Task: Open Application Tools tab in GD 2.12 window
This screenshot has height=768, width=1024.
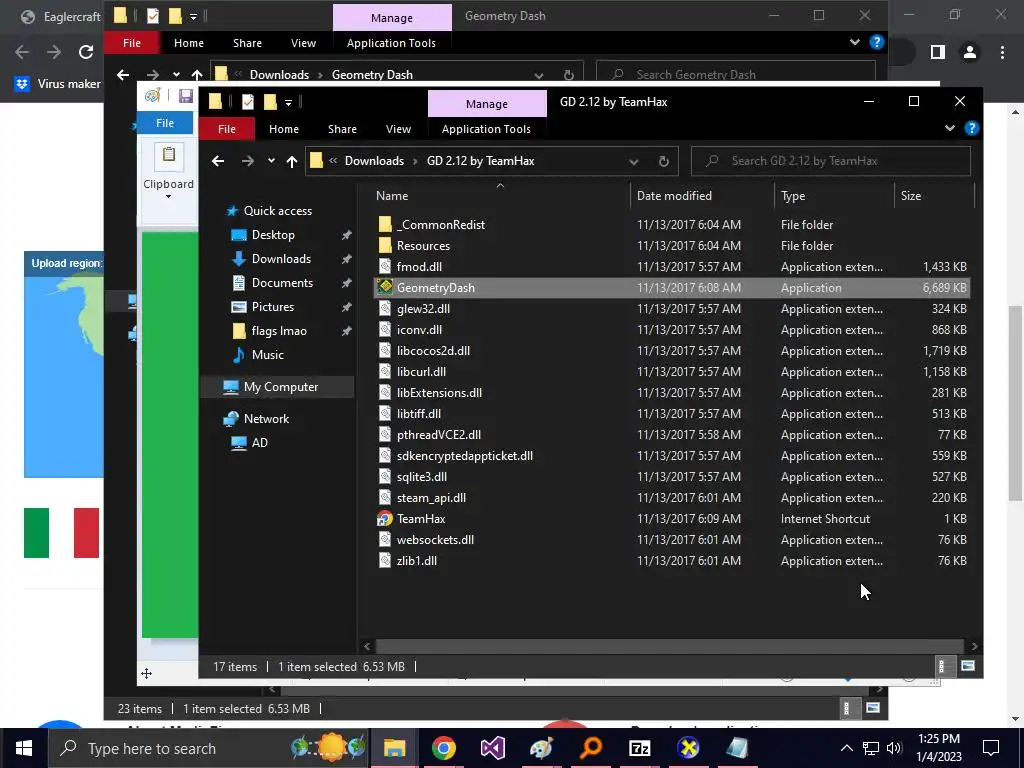Action: (x=487, y=129)
